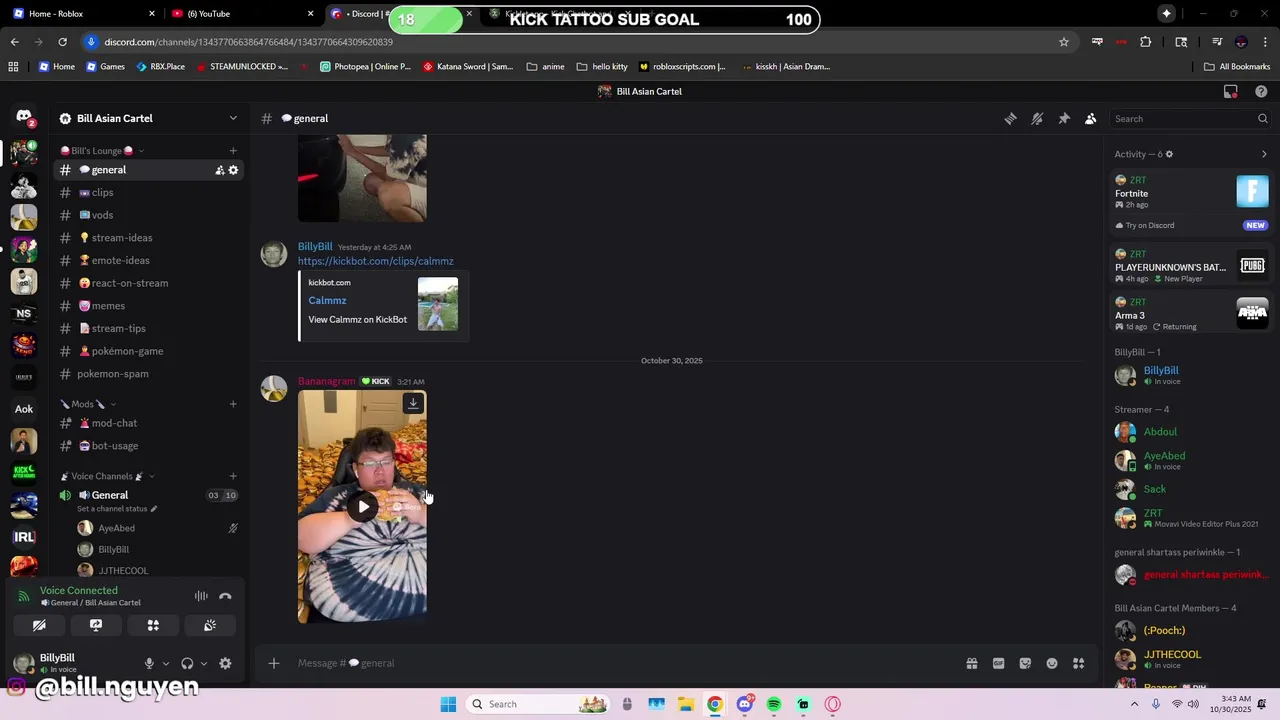
Task: Open apps launcher in message bar
Action: click(x=1078, y=663)
